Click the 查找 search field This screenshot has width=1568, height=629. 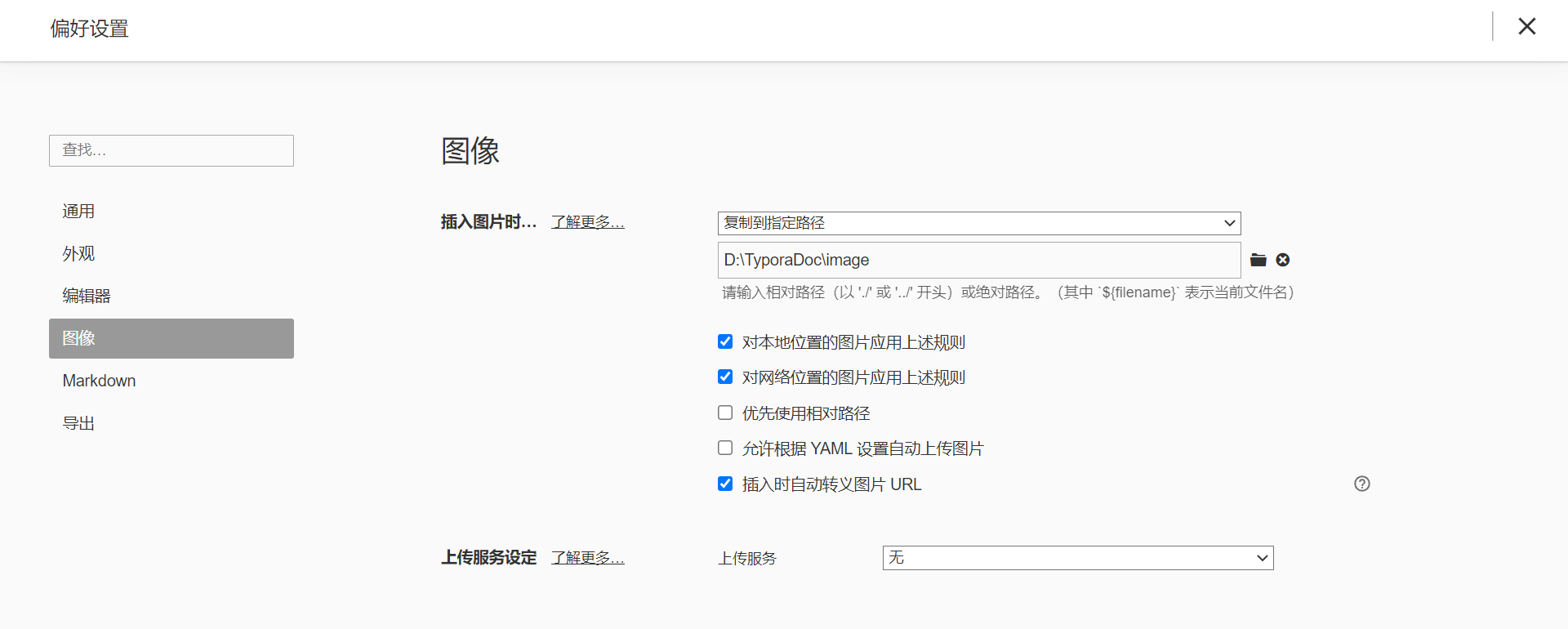[171, 150]
